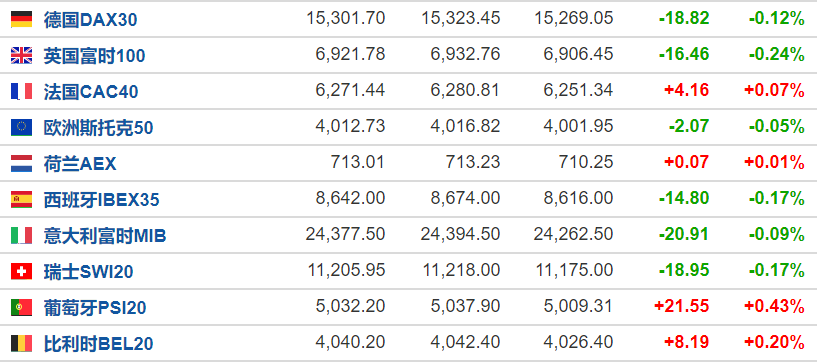Screen dimensions: 817x364
Task: Open the 法国CAC40 index link
Action: click(x=91, y=92)
